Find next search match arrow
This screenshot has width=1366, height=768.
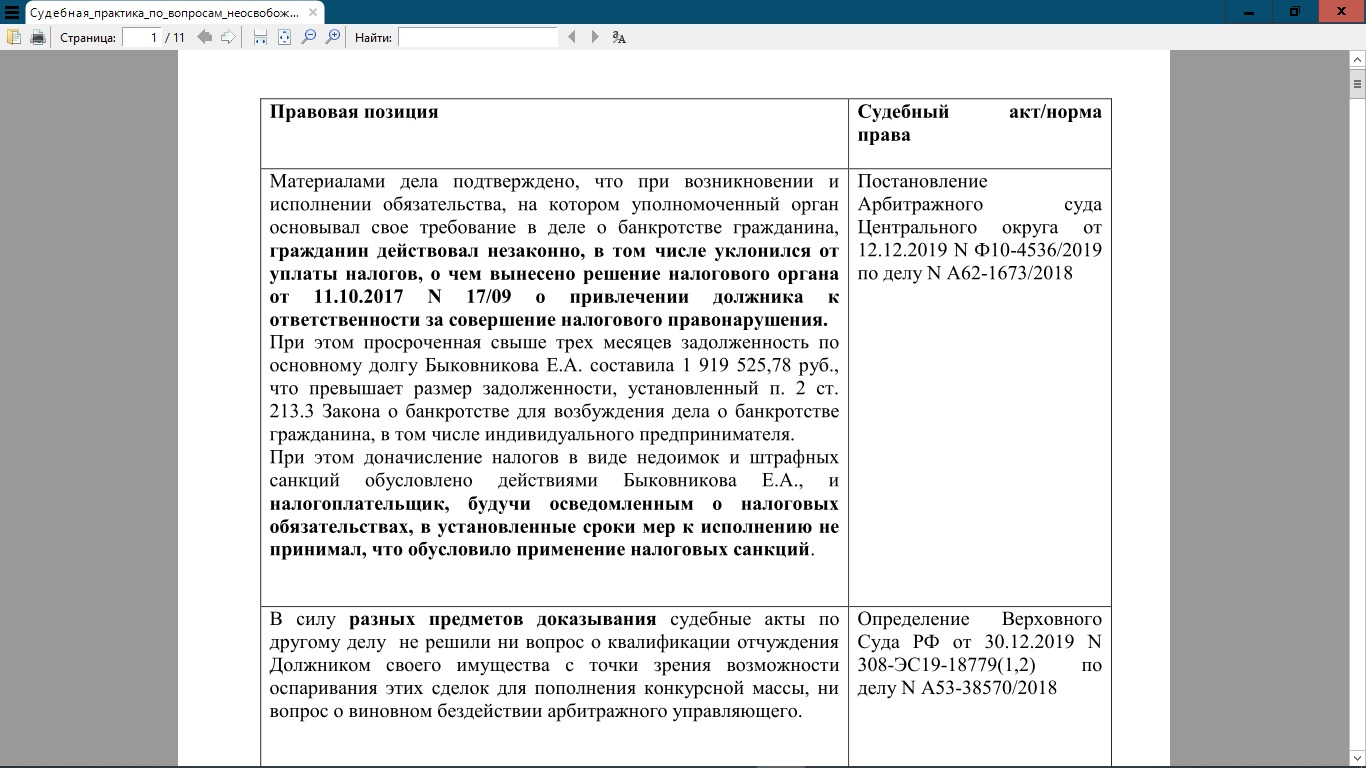click(x=595, y=37)
